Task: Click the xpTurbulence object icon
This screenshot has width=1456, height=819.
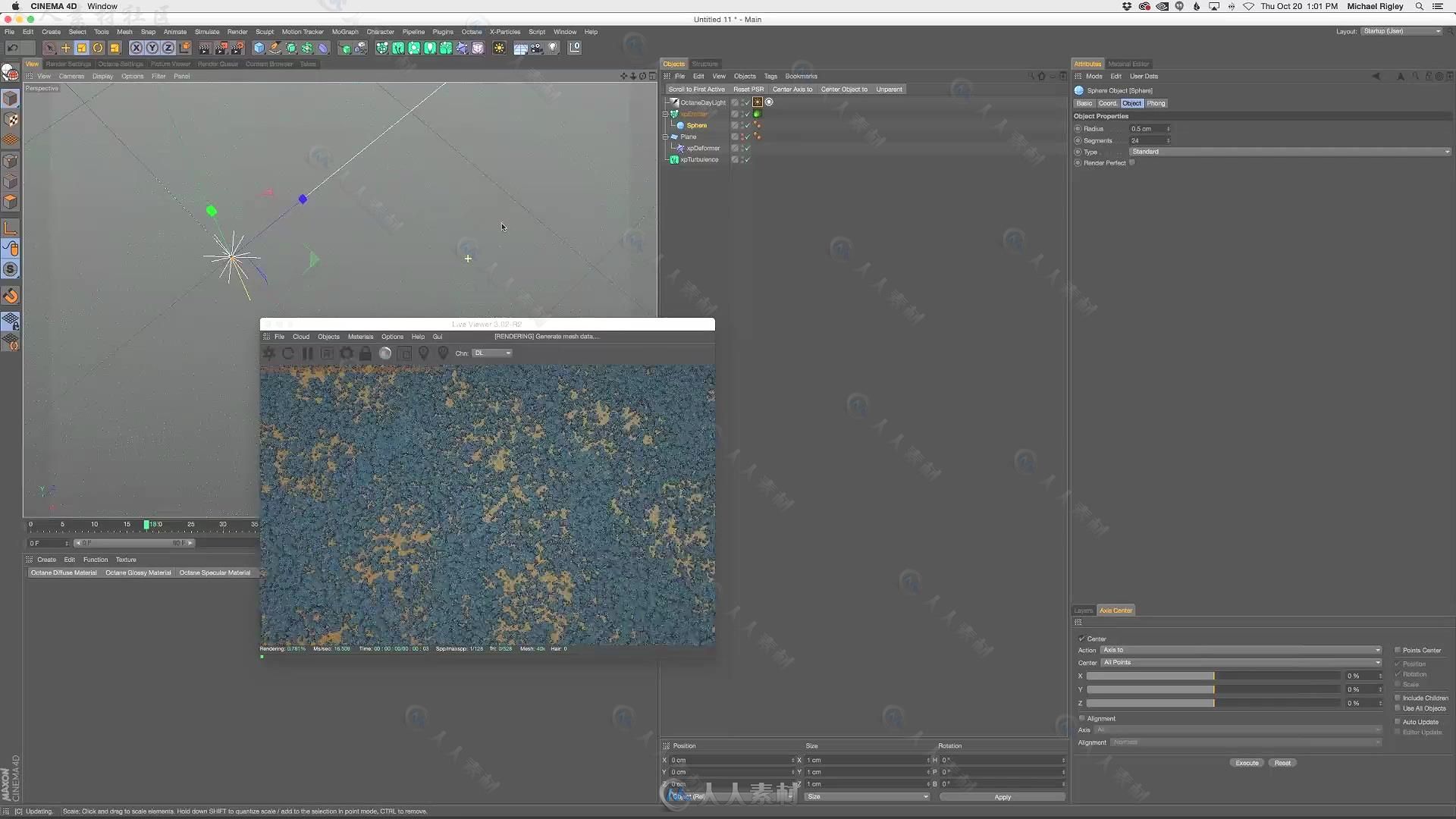Action: tap(674, 160)
